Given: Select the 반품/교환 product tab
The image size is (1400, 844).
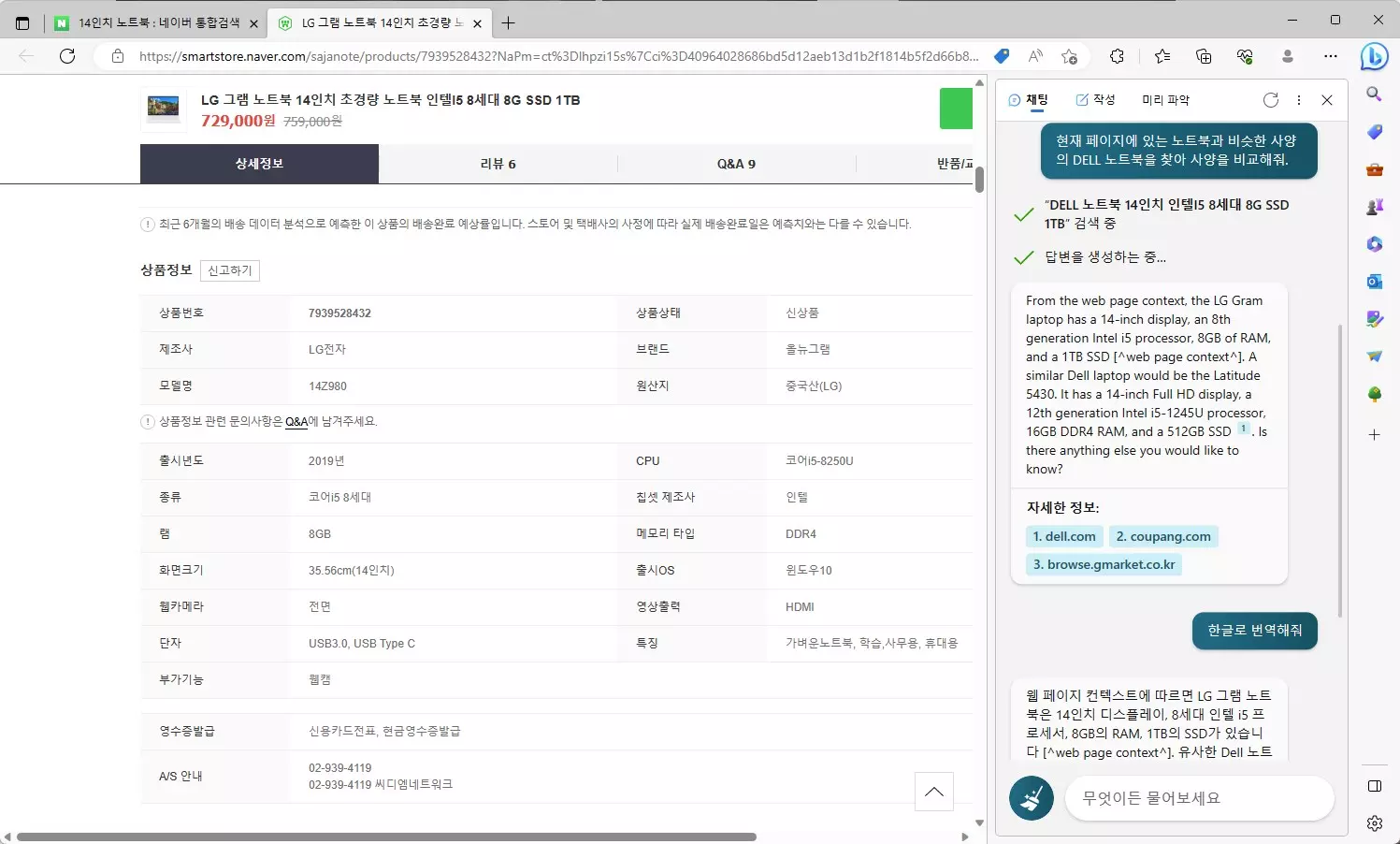Looking at the screenshot, I should [x=915, y=164].
